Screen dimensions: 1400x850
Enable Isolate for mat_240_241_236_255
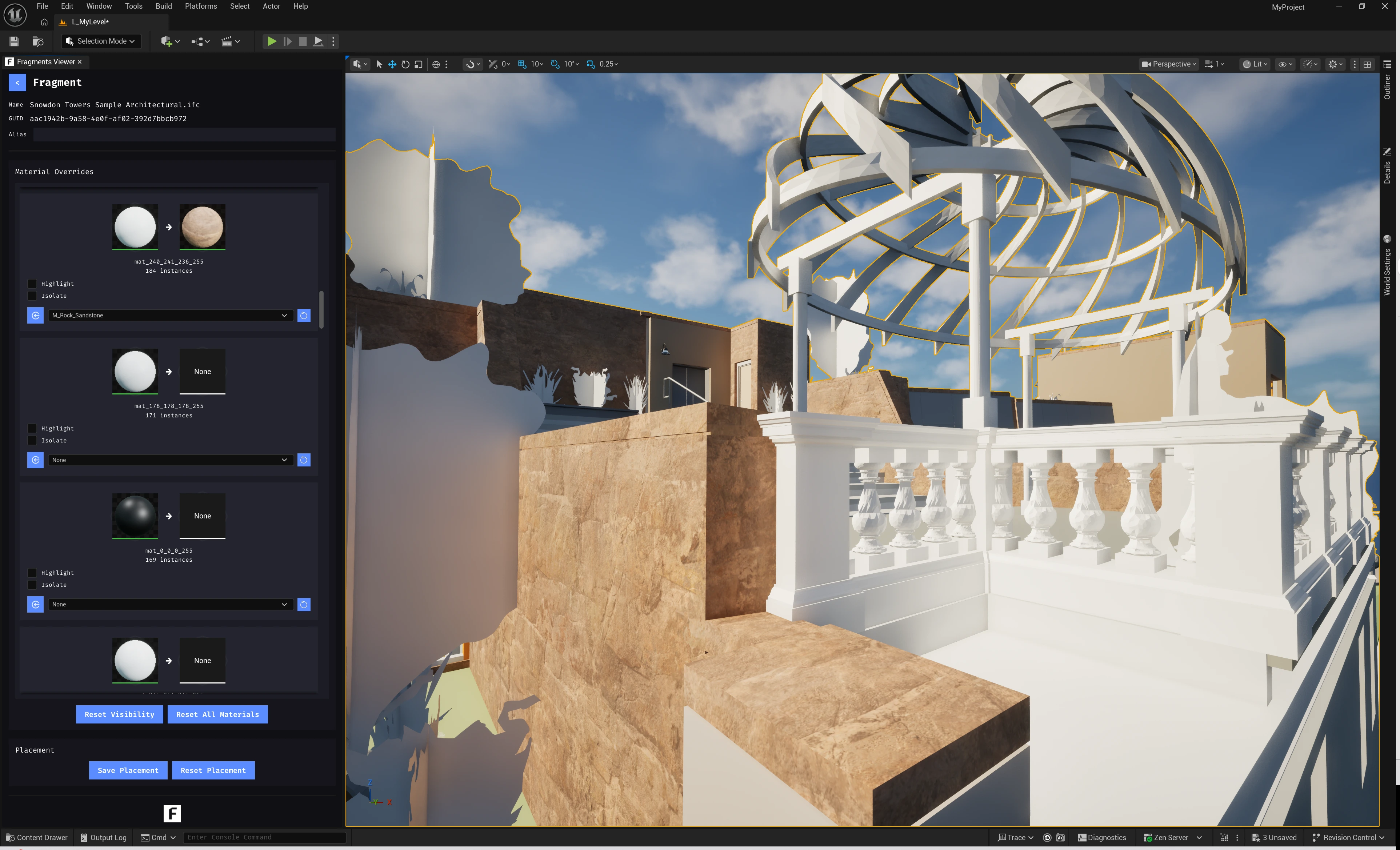(32, 296)
